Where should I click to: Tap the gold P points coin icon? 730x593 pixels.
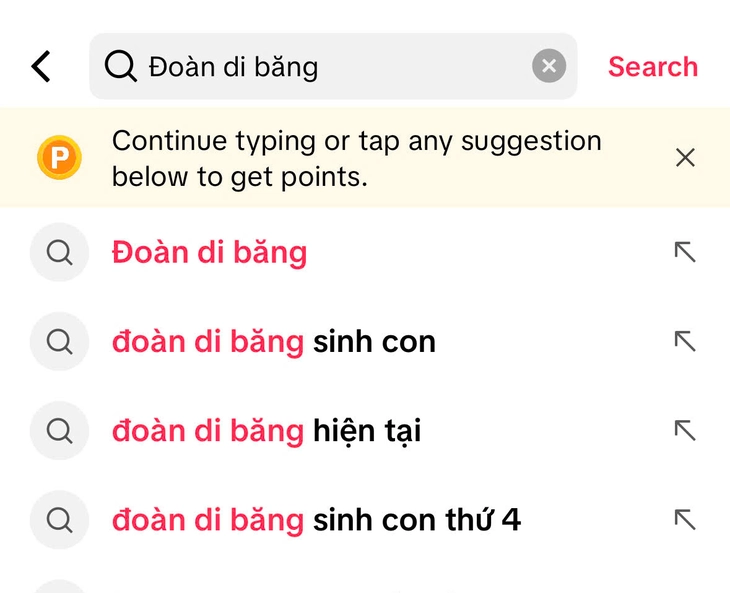(x=59, y=157)
